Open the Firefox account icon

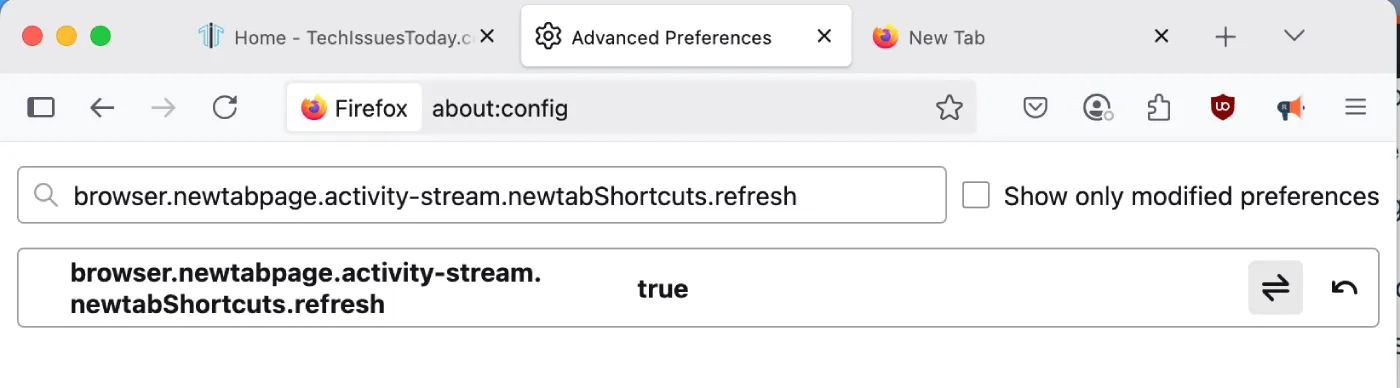(x=1097, y=108)
